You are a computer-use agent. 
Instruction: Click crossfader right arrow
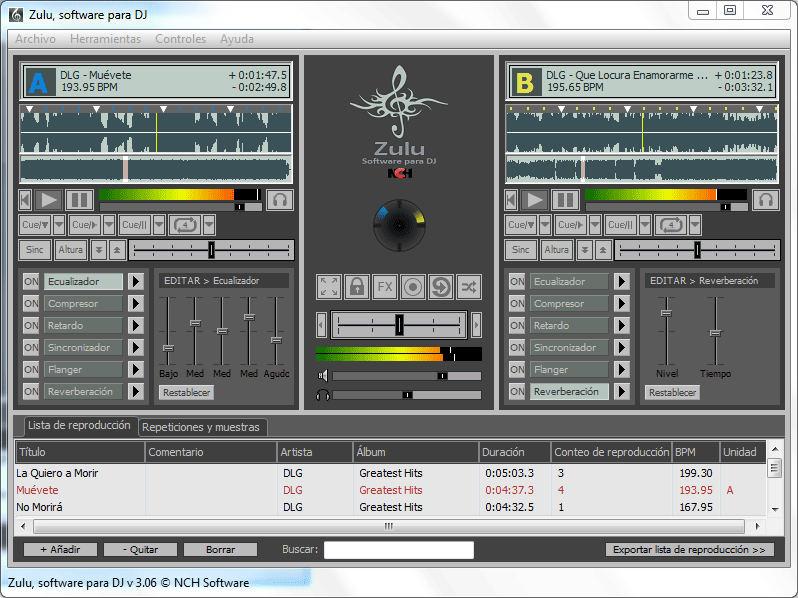[x=476, y=325]
